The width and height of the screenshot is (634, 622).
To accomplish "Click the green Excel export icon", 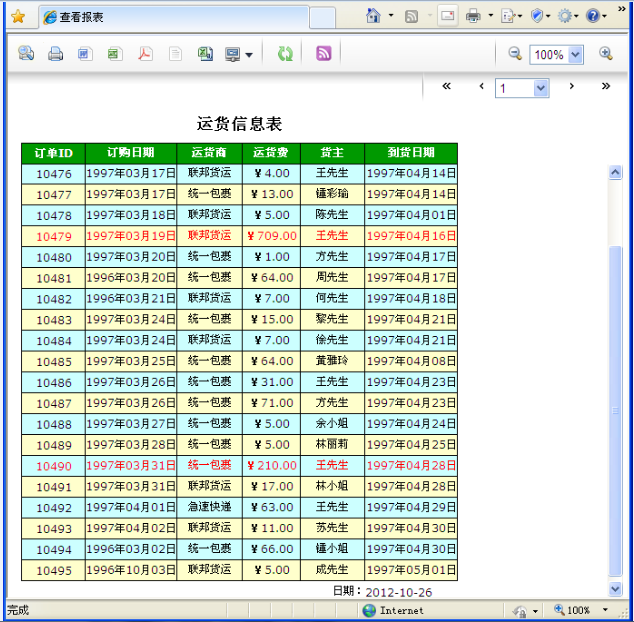I will click(x=205, y=54).
